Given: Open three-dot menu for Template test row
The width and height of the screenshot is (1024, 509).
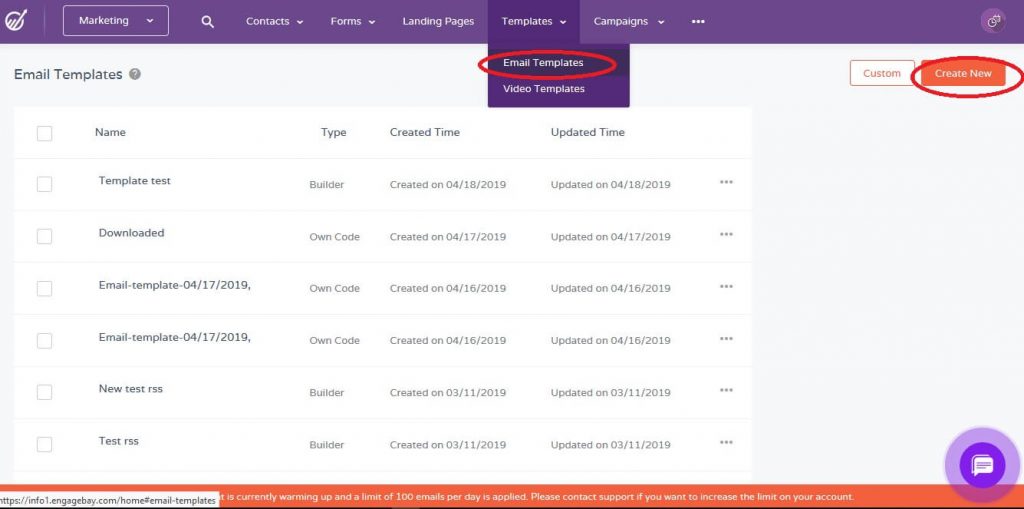Looking at the screenshot, I should coord(726,182).
